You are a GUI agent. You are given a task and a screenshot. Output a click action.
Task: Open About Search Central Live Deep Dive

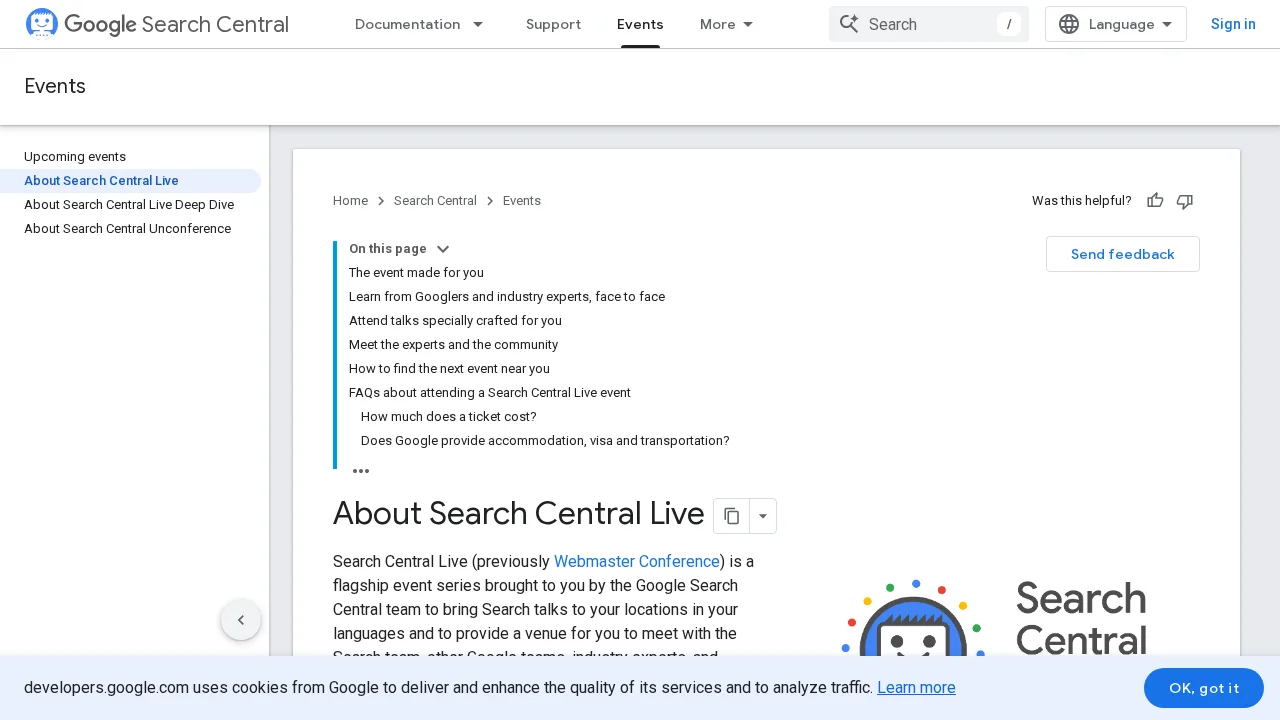[129, 205]
